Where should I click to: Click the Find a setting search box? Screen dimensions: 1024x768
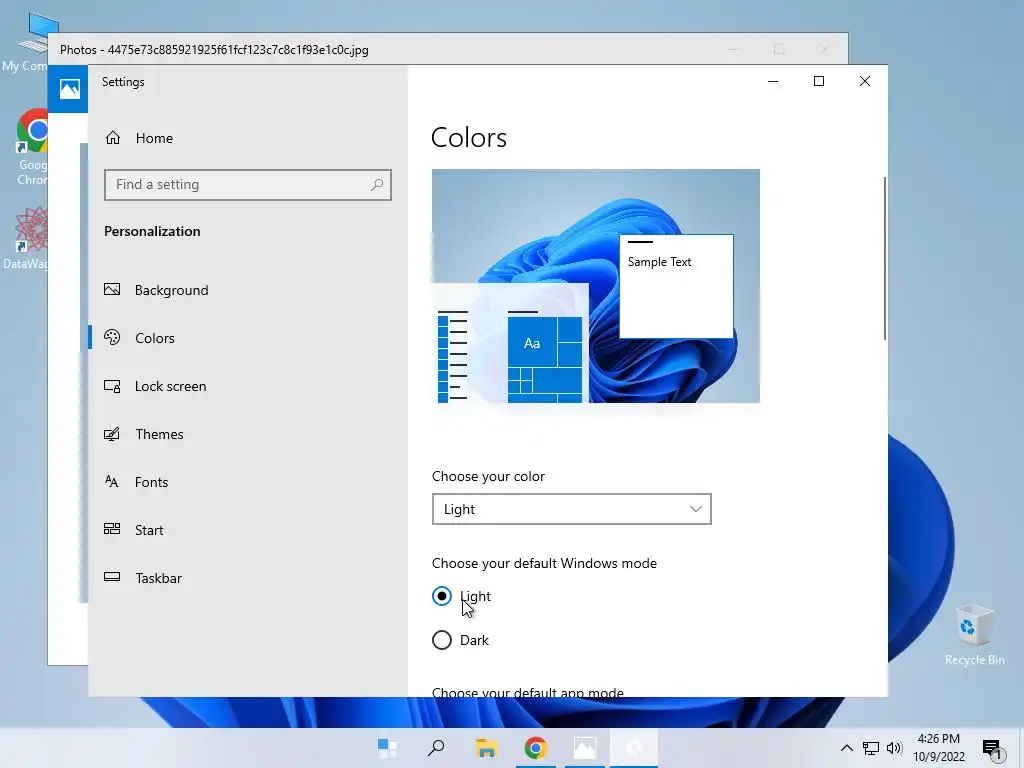(x=248, y=185)
